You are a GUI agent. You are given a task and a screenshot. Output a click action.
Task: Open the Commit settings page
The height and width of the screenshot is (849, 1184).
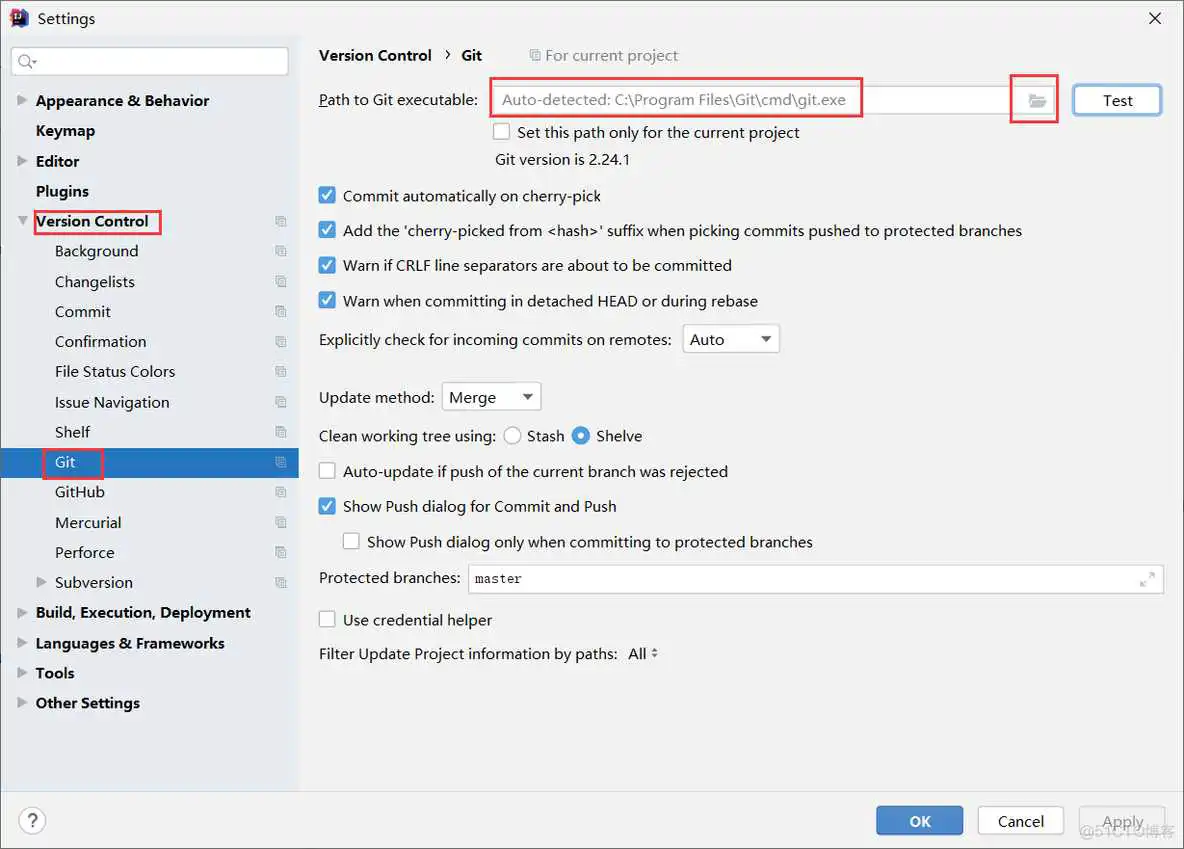[x=83, y=312]
